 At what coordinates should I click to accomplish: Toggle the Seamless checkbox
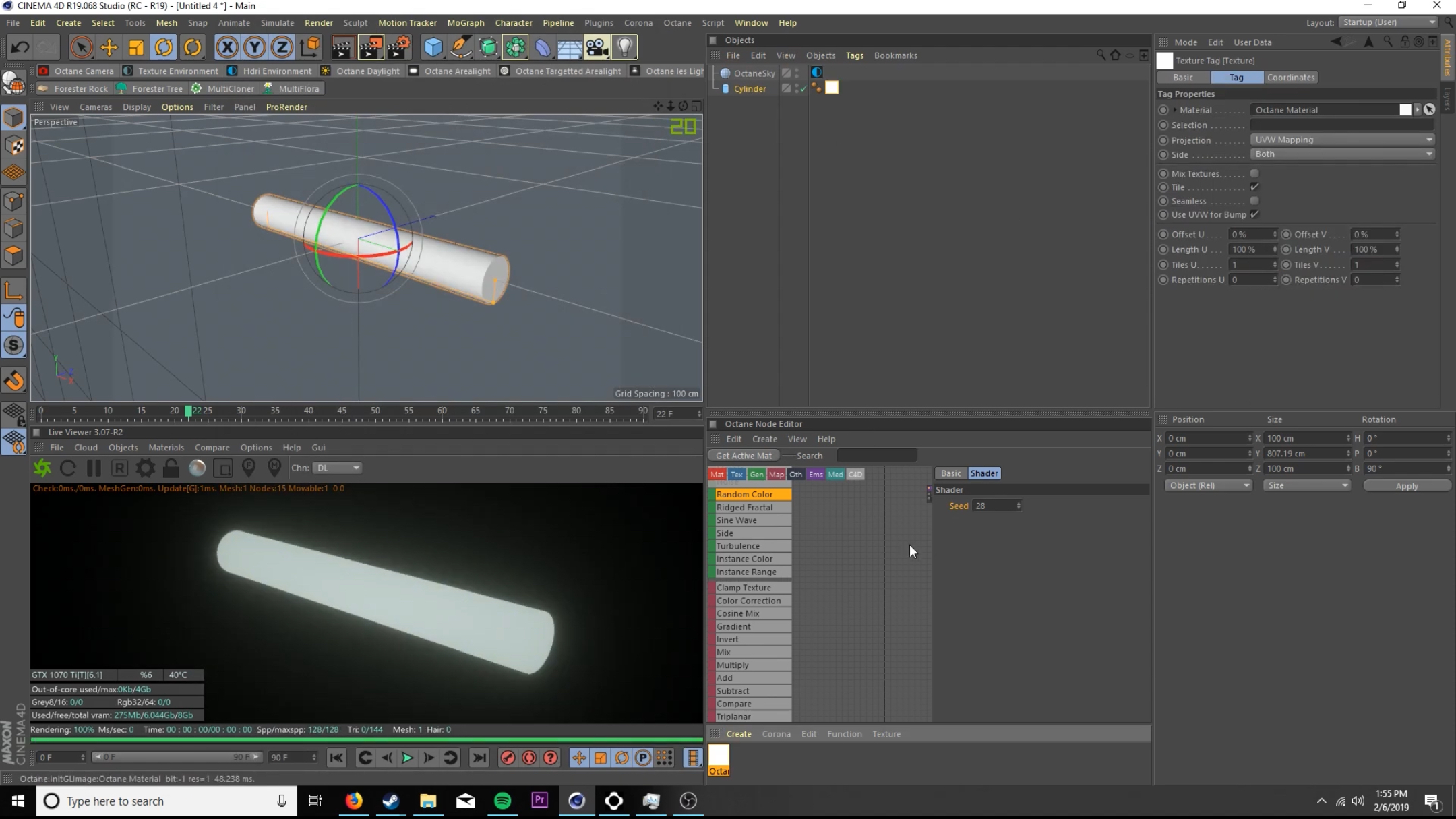coord(1254,201)
